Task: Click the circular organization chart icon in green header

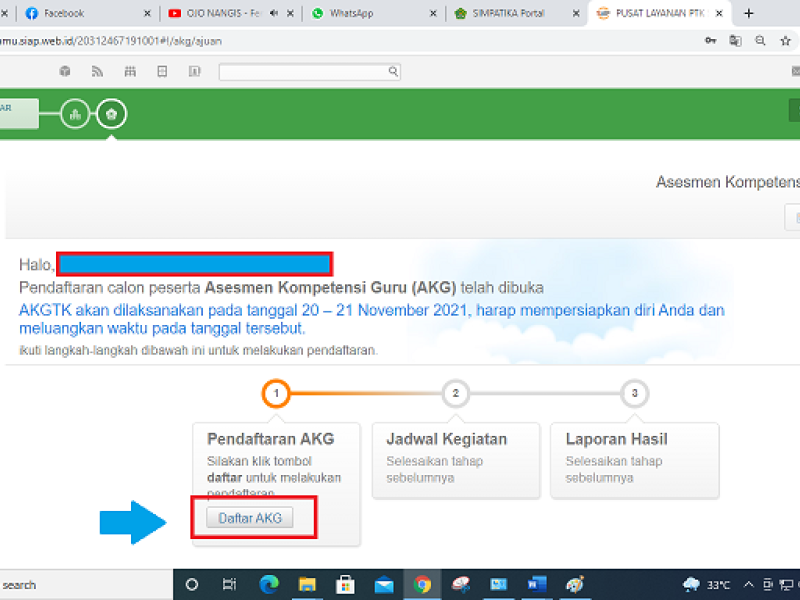Action: (75, 114)
